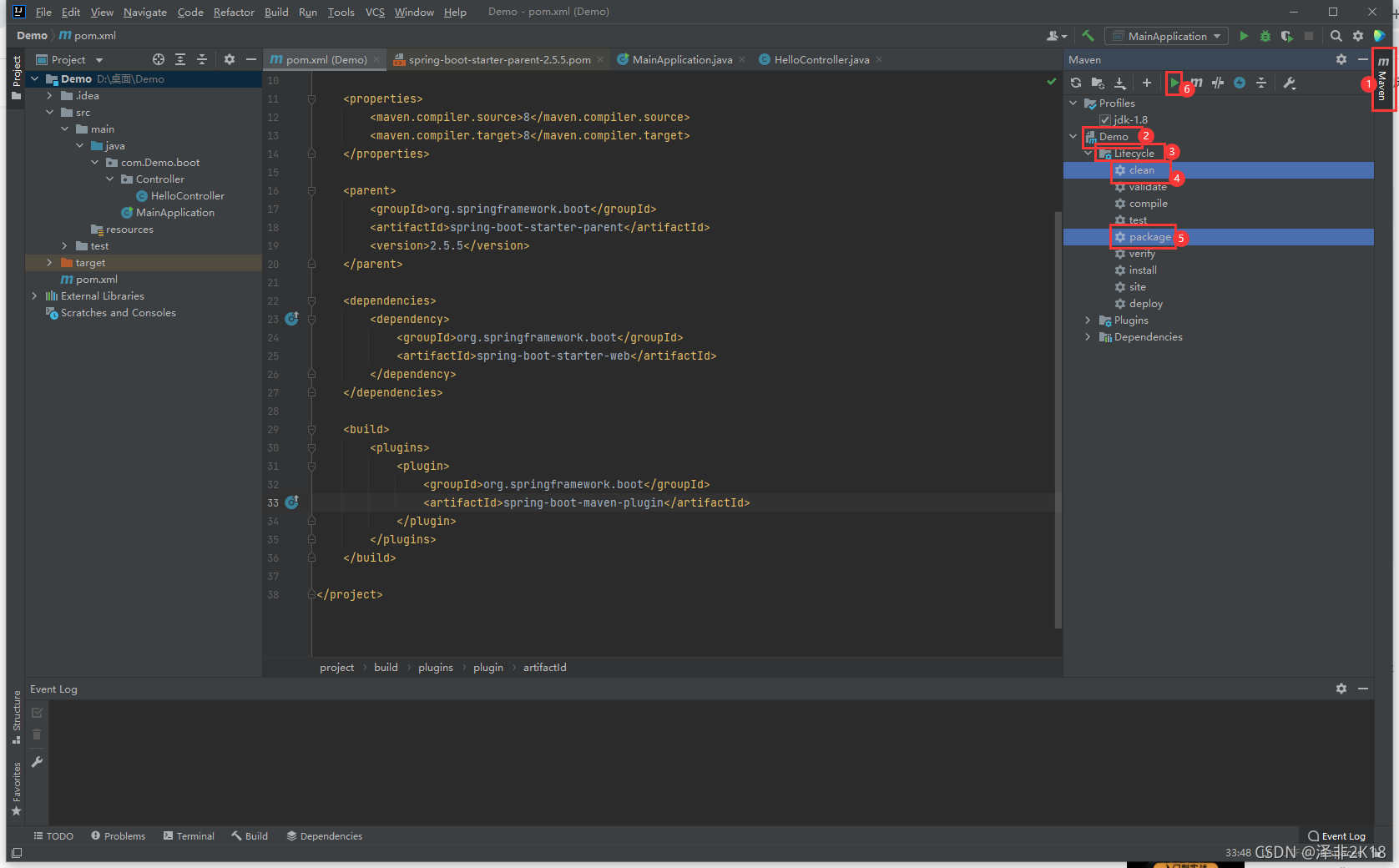Expand External Libraries node

point(34,295)
